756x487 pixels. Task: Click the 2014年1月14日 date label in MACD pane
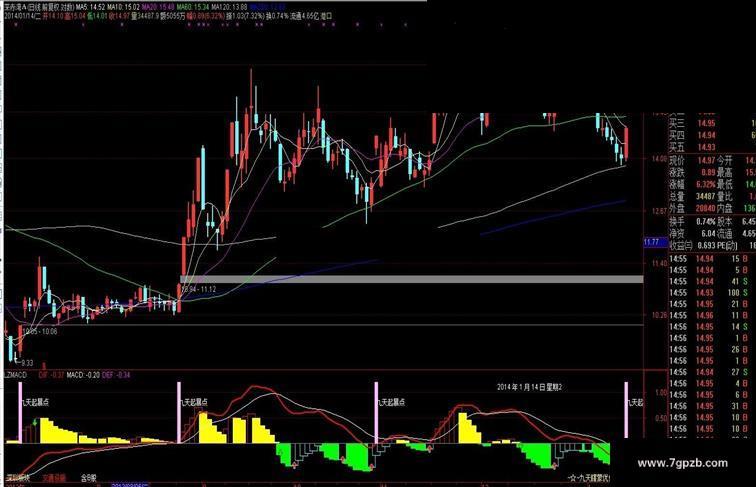(x=530, y=387)
